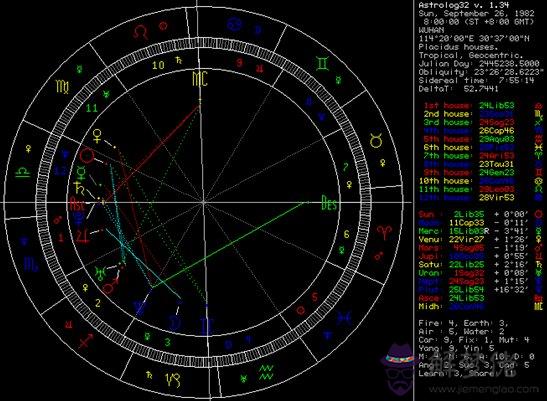547x401 pixels.
Task: Select the house cusp value 28Vir53
Action: (496, 198)
